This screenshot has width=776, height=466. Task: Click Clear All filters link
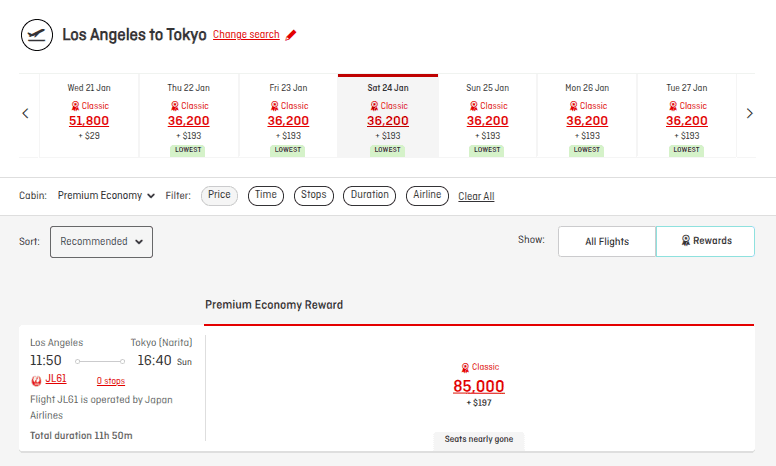pyautogui.click(x=476, y=196)
